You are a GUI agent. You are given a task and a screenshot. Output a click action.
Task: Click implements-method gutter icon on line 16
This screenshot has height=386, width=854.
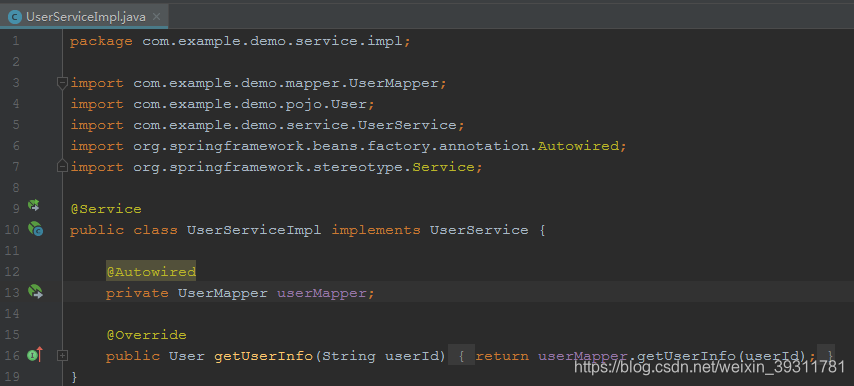[x=35, y=356]
